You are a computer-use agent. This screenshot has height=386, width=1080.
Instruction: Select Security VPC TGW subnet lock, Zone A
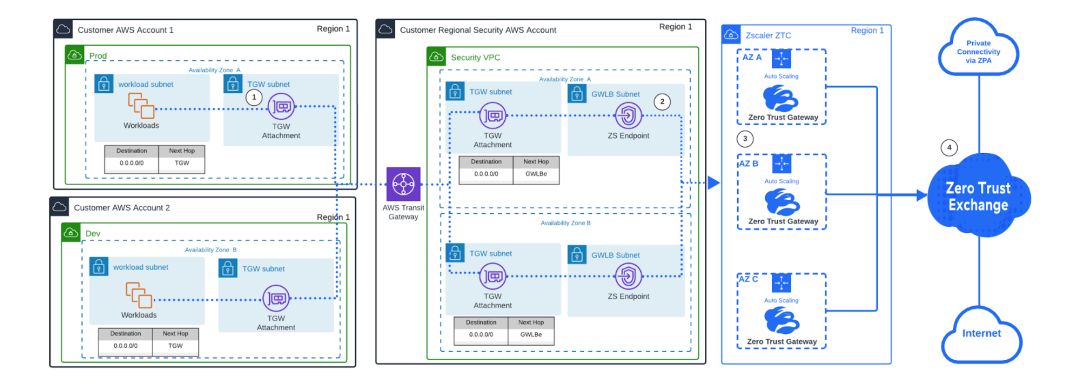[455, 91]
